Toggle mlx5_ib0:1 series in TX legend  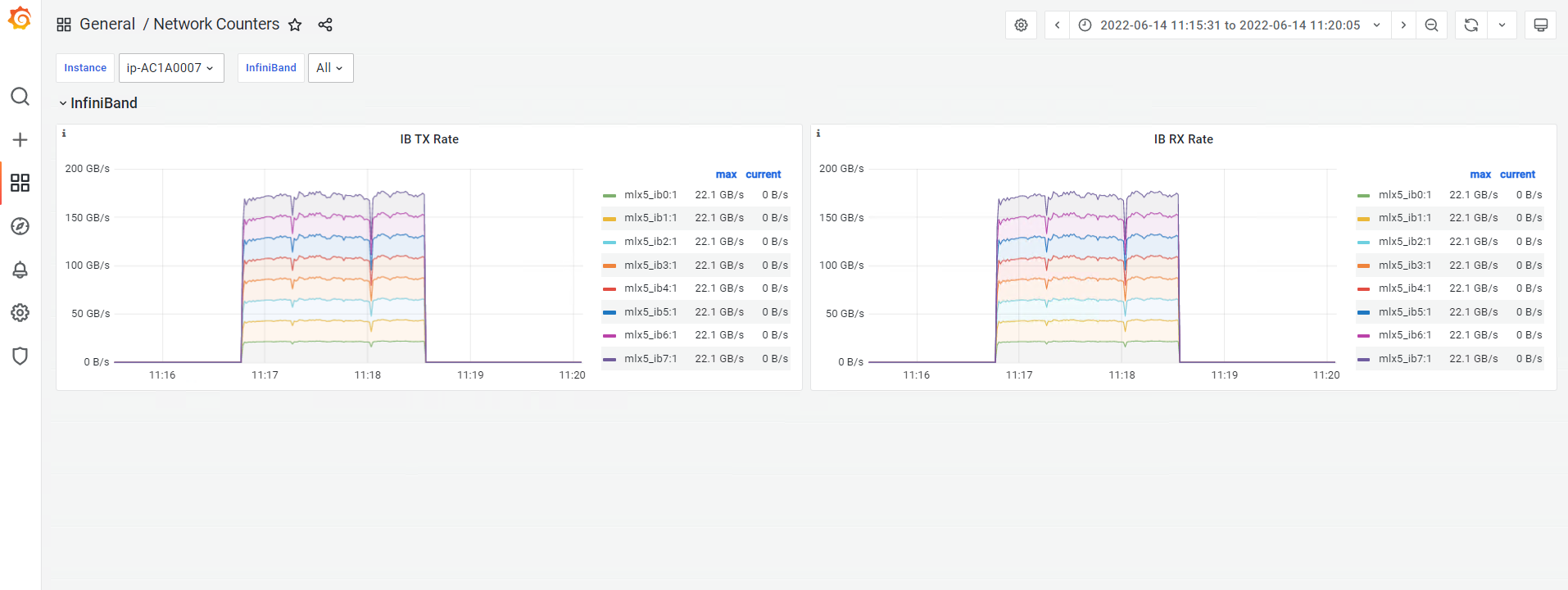tap(650, 195)
